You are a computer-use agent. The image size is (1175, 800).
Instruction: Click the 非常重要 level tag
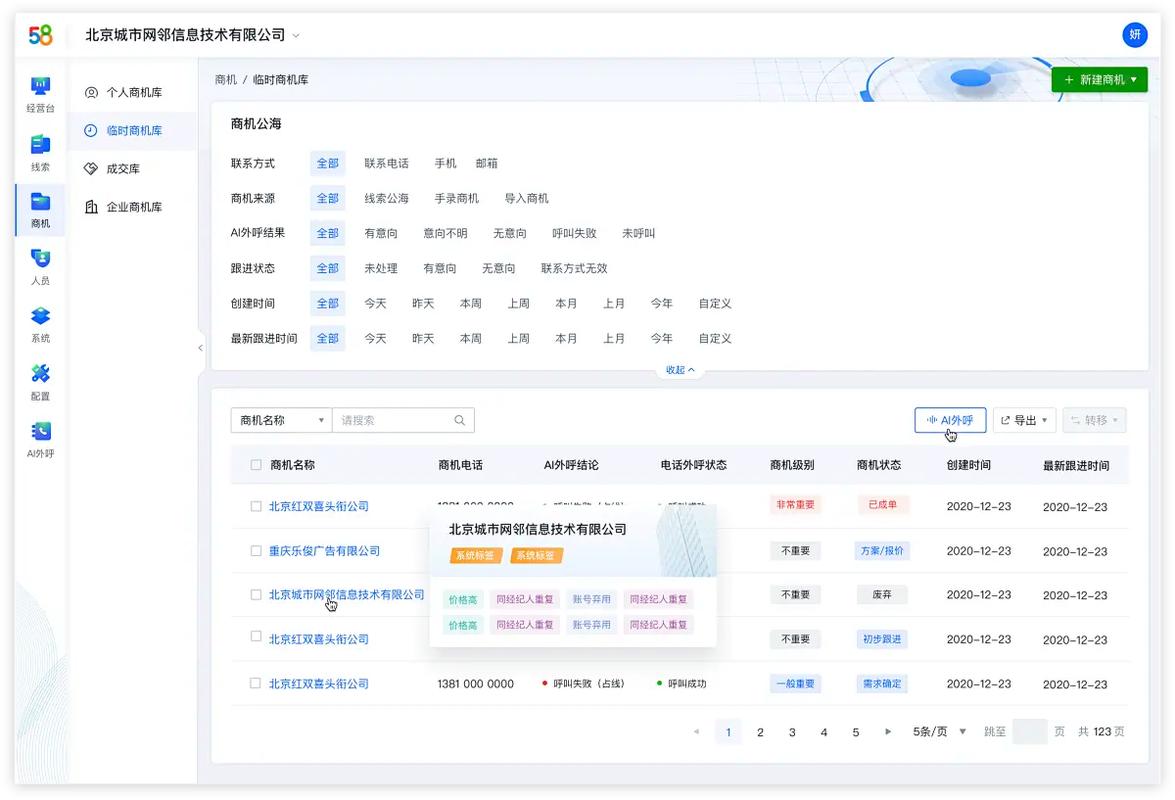click(795, 505)
